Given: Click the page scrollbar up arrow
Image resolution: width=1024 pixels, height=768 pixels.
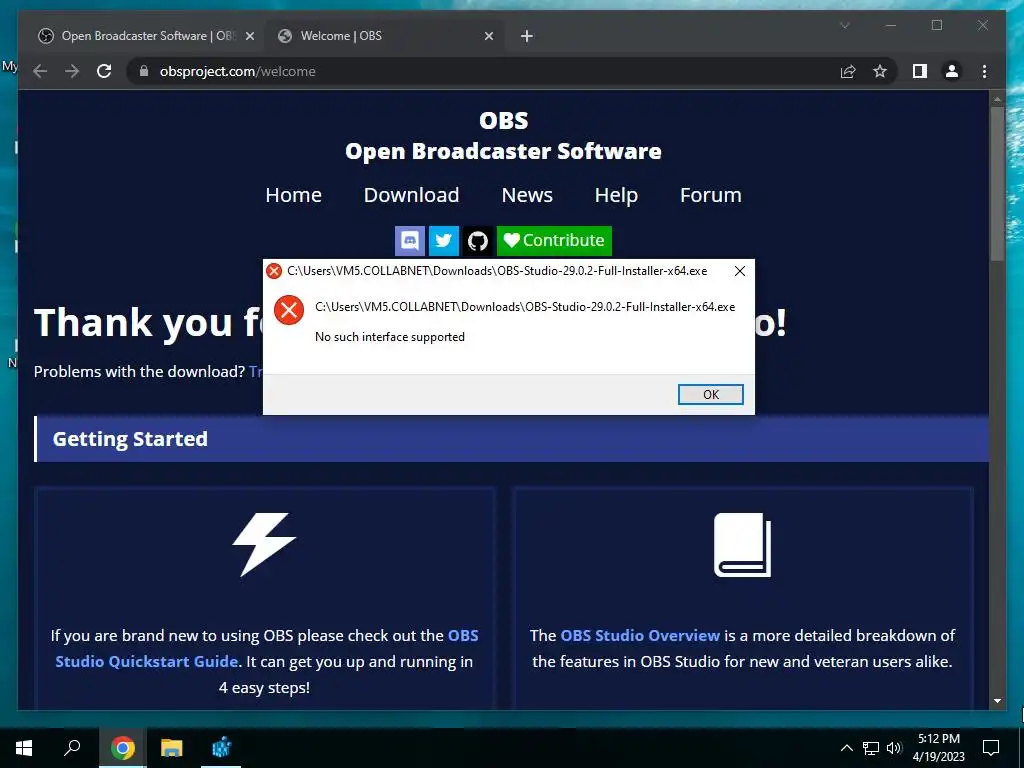Looking at the screenshot, I should (997, 99).
